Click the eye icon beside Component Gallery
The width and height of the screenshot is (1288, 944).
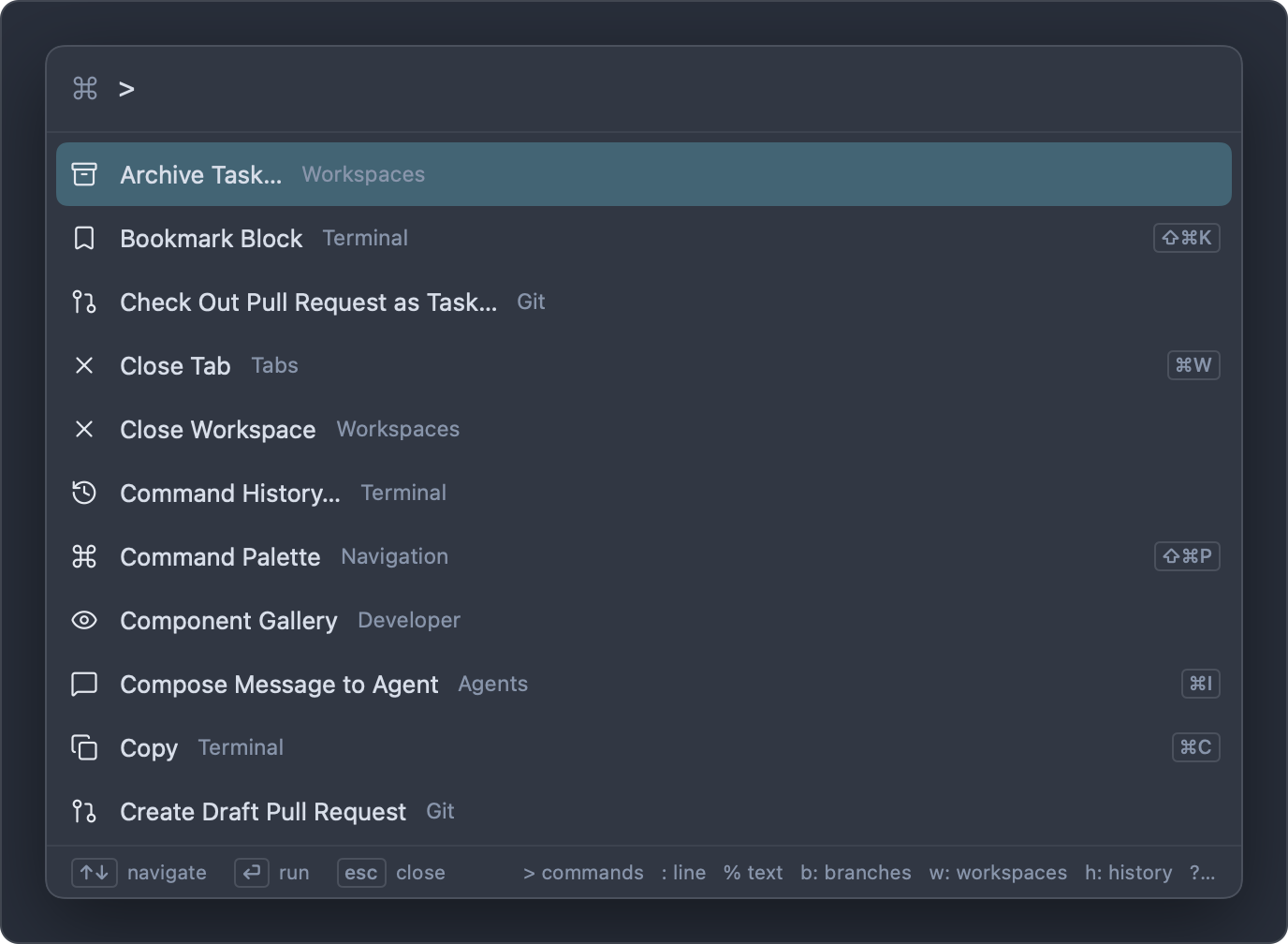coord(84,620)
